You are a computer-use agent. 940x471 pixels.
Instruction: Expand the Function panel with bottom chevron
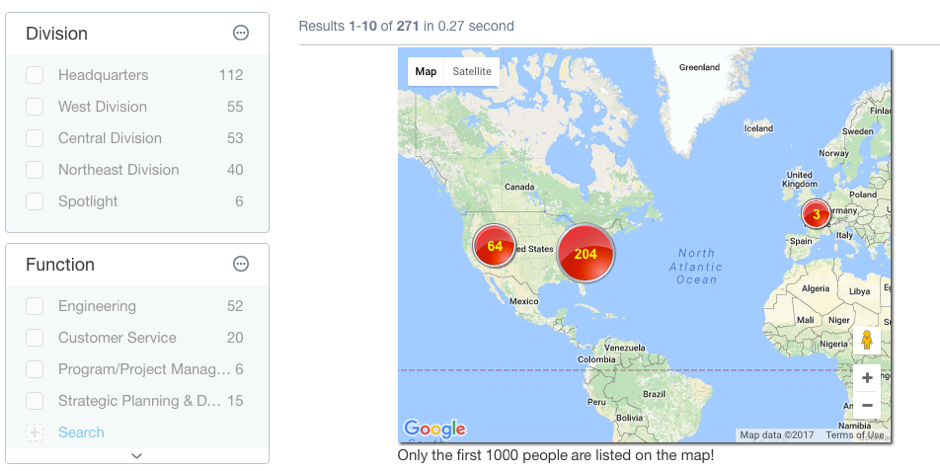[137, 456]
